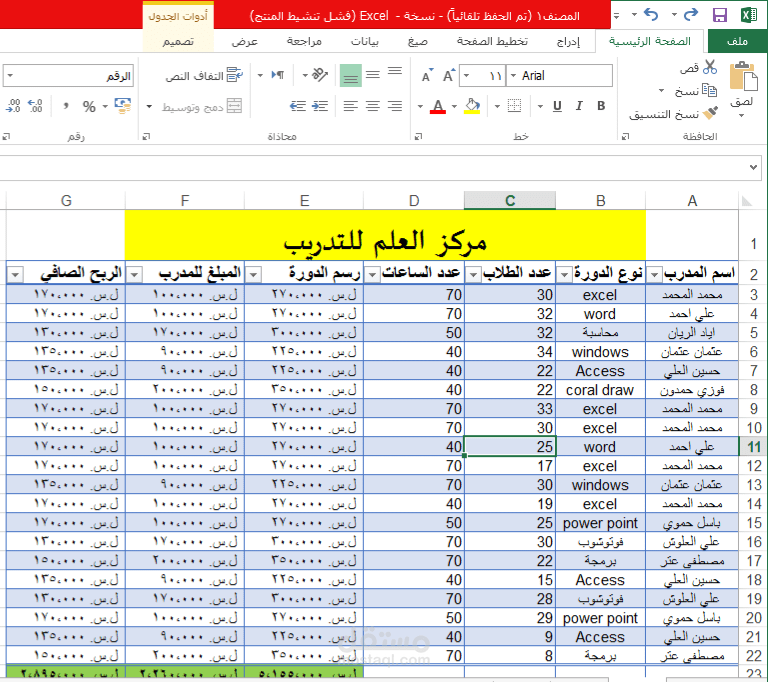Open filter for نوع الدورة column
768x682 pixels.
564,275
